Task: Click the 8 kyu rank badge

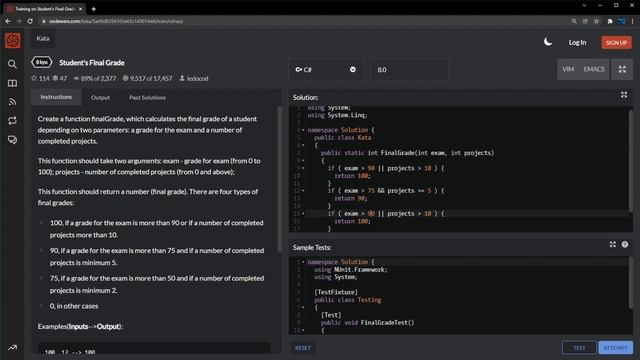Action: (x=42, y=62)
